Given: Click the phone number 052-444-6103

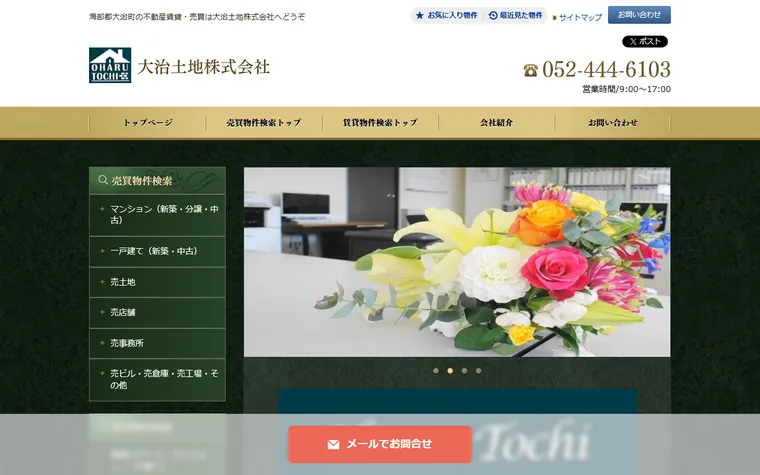Looking at the screenshot, I should pos(606,70).
